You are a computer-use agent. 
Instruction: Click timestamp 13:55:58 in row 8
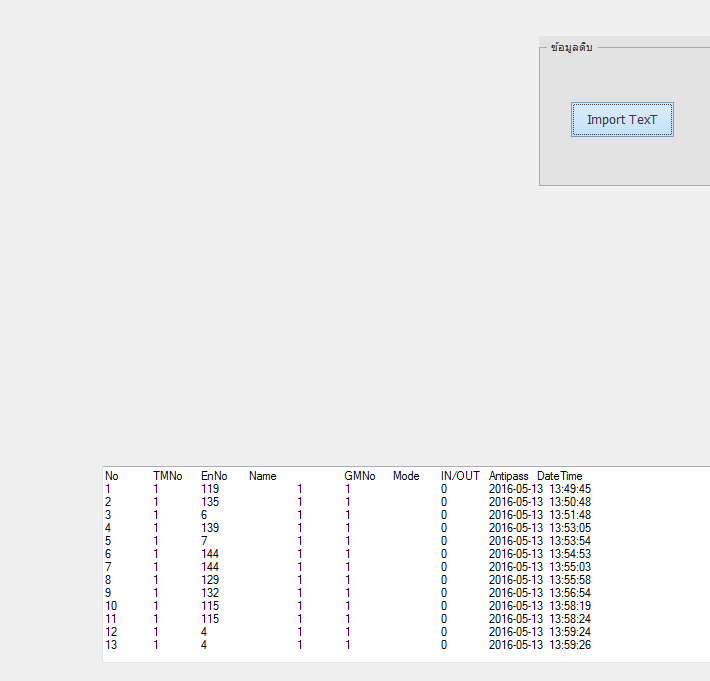[x=570, y=580]
